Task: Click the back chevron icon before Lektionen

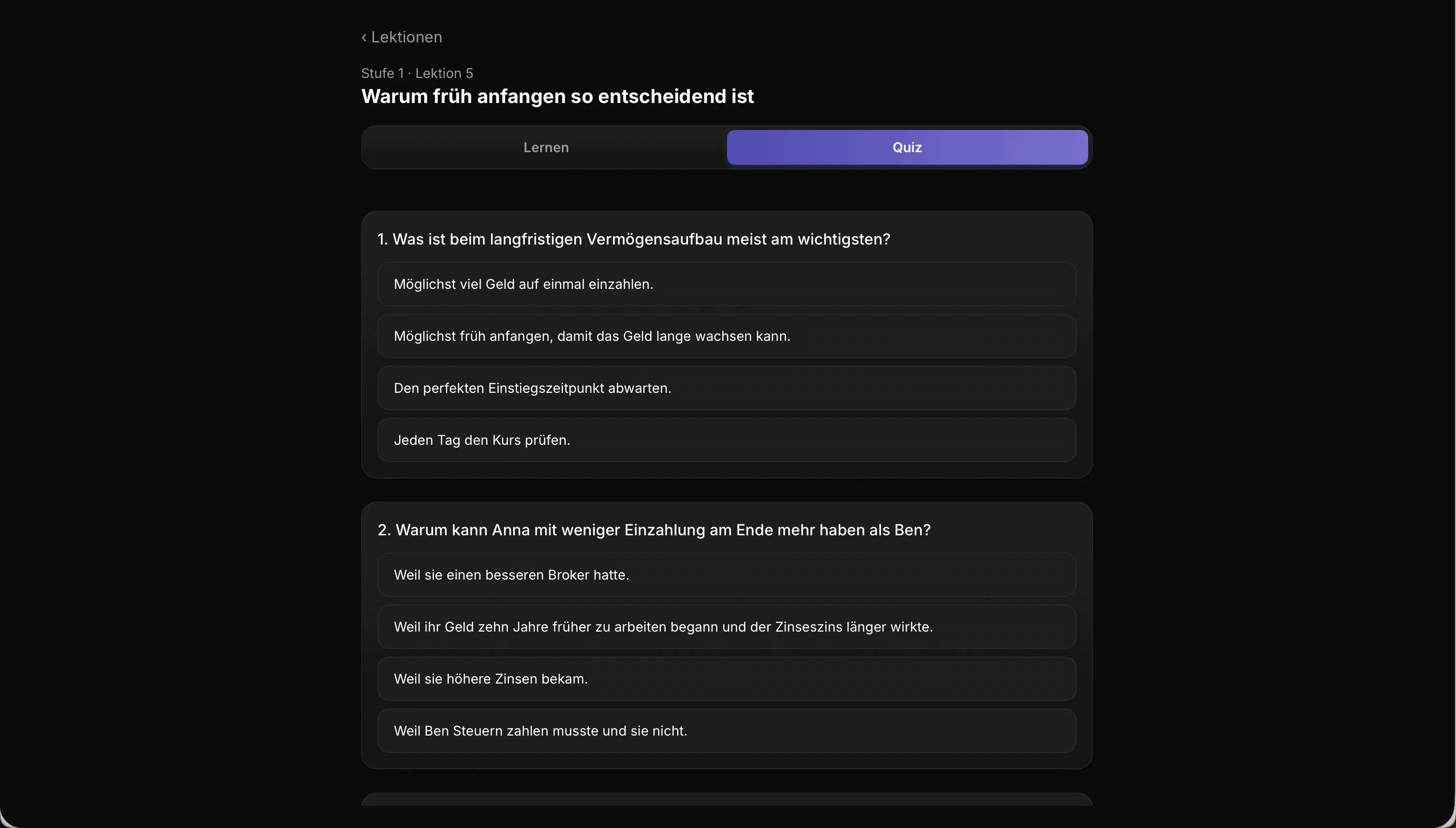Action: click(364, 38)
